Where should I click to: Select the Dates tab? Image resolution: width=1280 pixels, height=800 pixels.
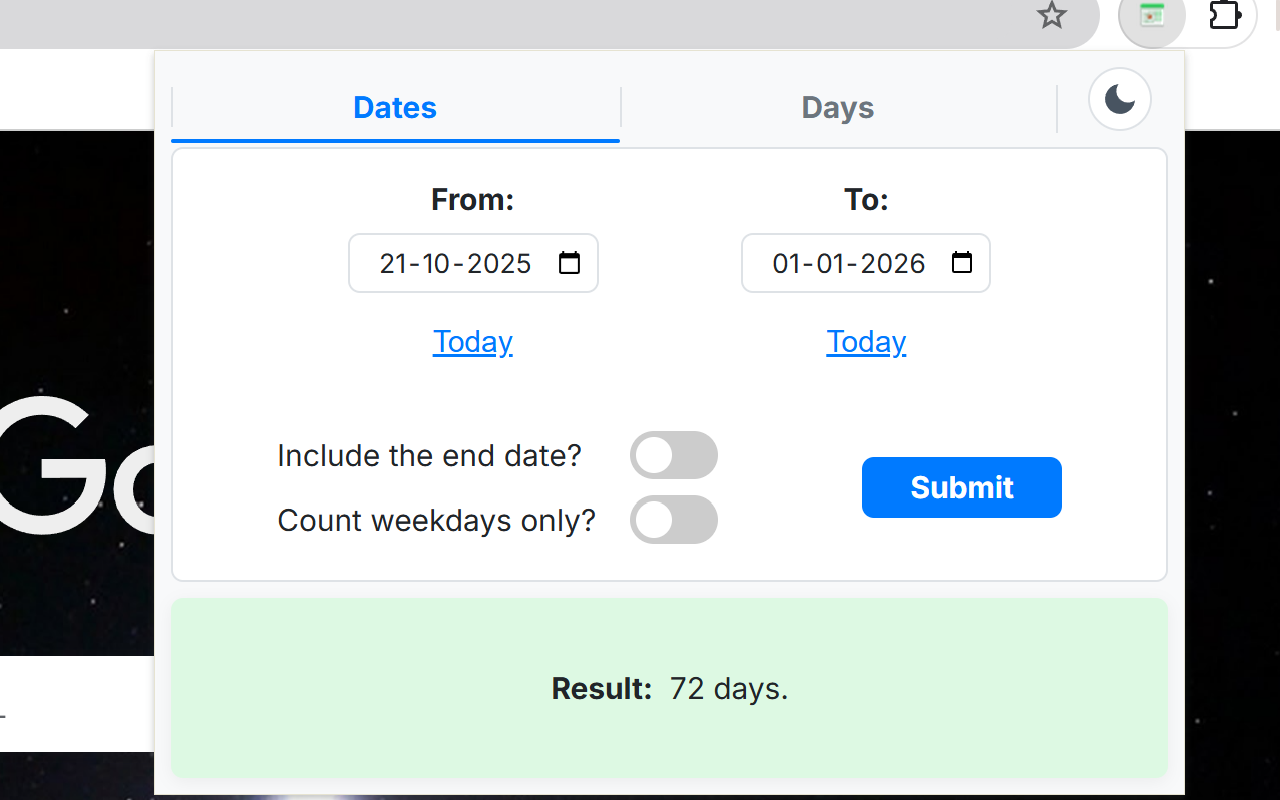click(x=395, y=107)
